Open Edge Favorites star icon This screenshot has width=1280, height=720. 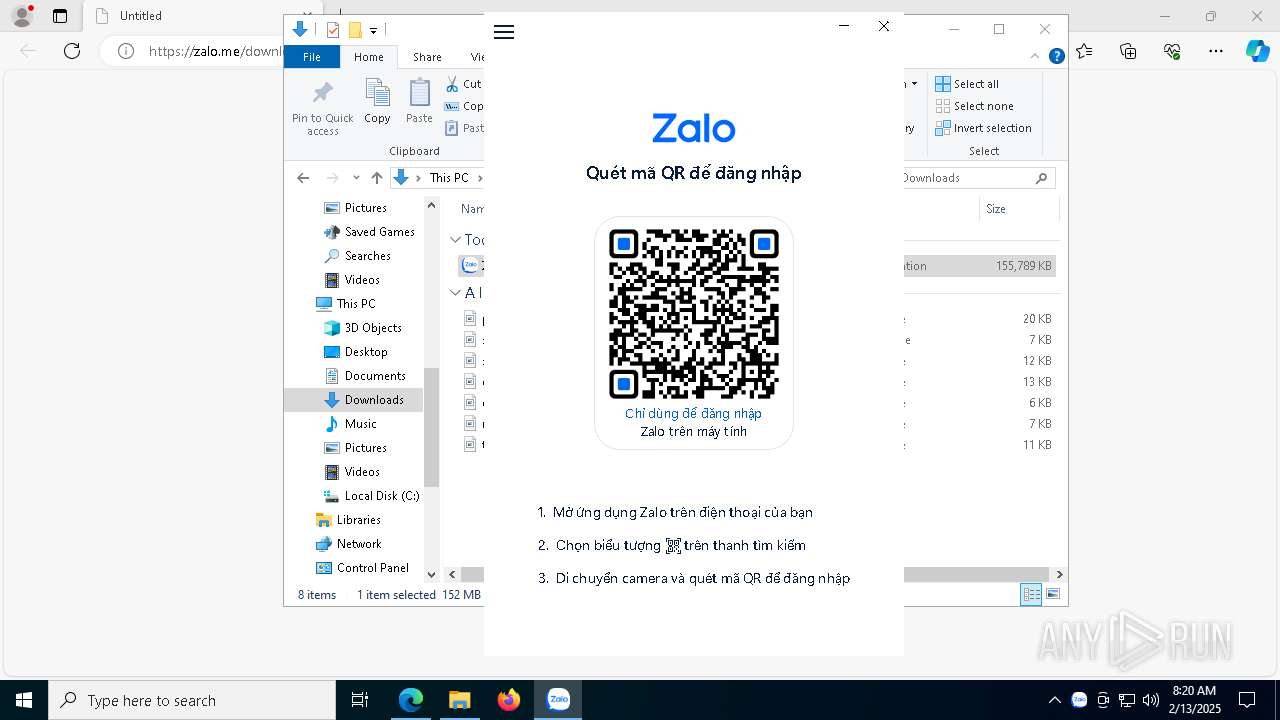point(1084,51)
